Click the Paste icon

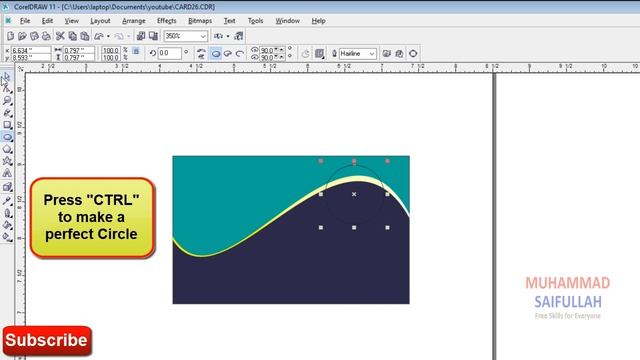click(x=84, y=36)
